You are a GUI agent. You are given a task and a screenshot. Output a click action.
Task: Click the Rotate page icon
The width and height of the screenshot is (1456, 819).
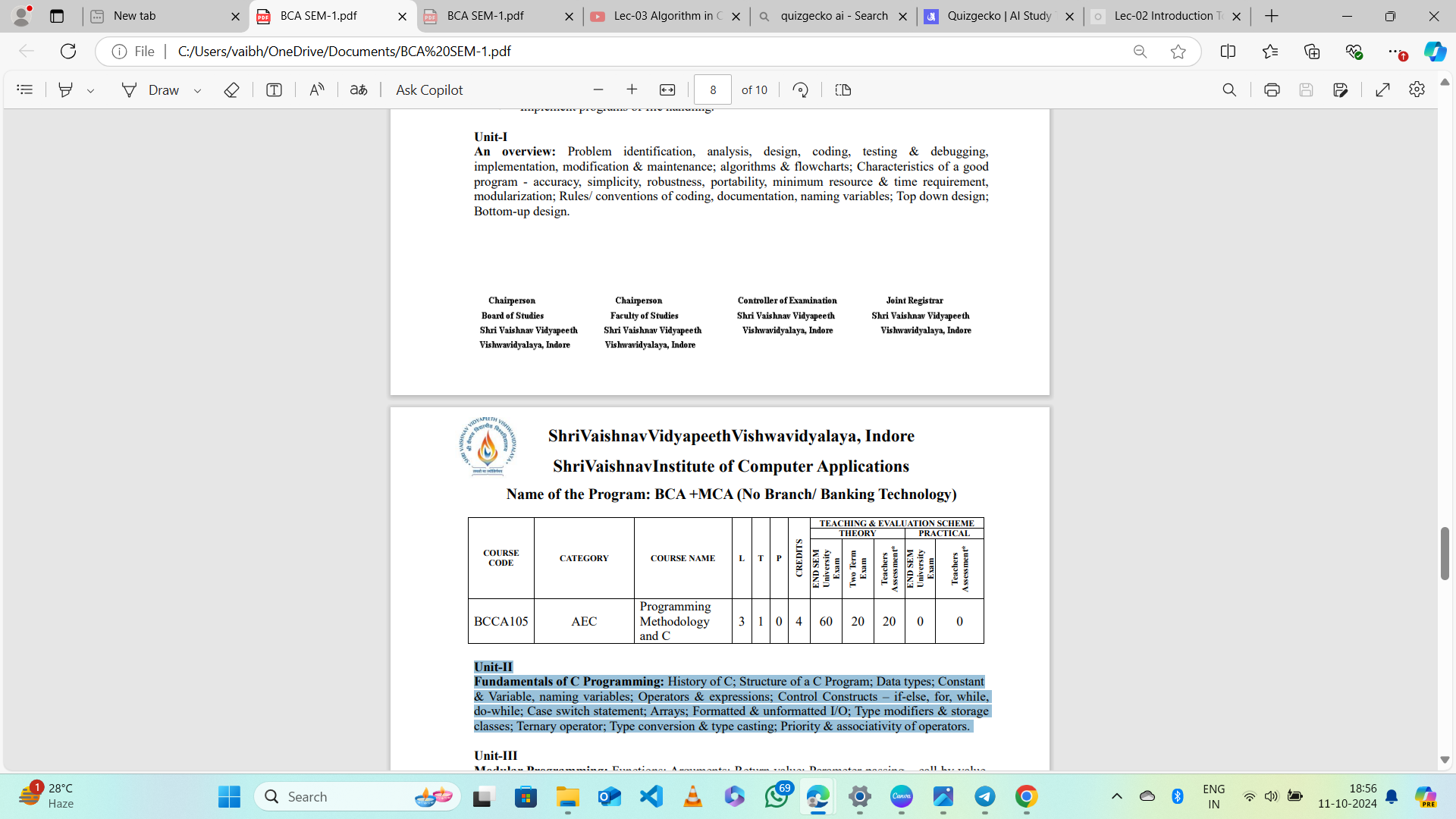[799, 89]
